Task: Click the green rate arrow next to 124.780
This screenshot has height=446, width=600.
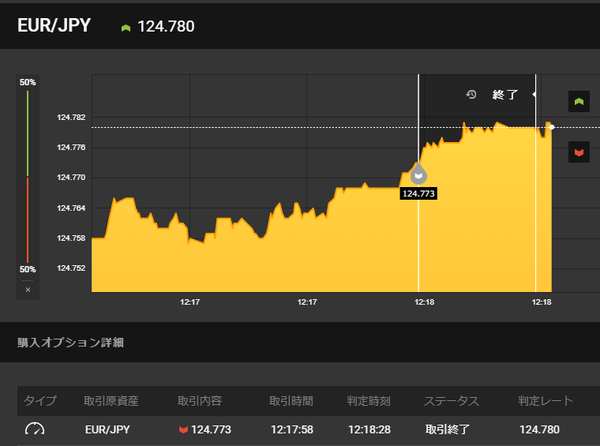Action: (x=126, y=28)
